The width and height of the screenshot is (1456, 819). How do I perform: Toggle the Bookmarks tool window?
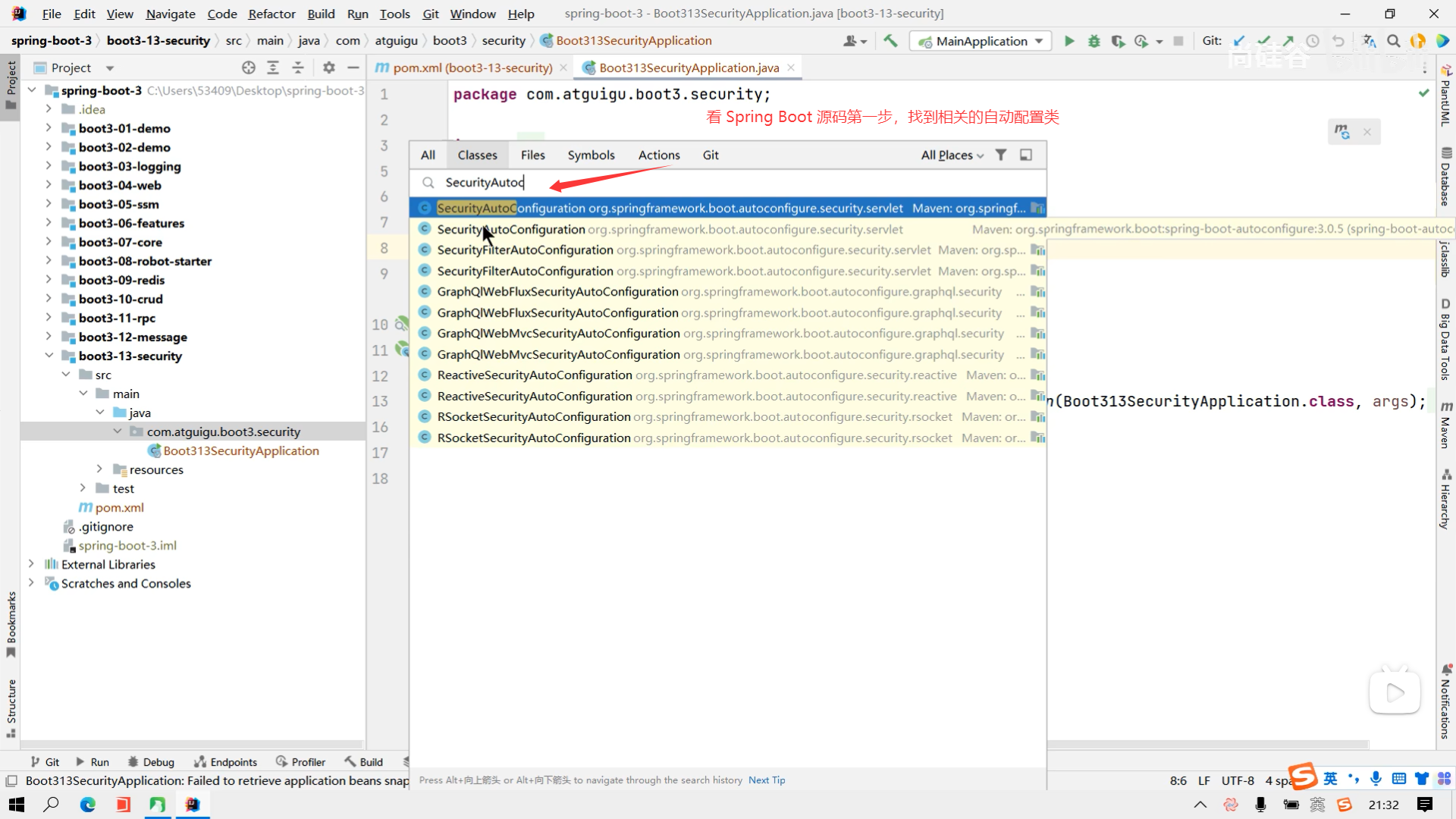[11, 623]
